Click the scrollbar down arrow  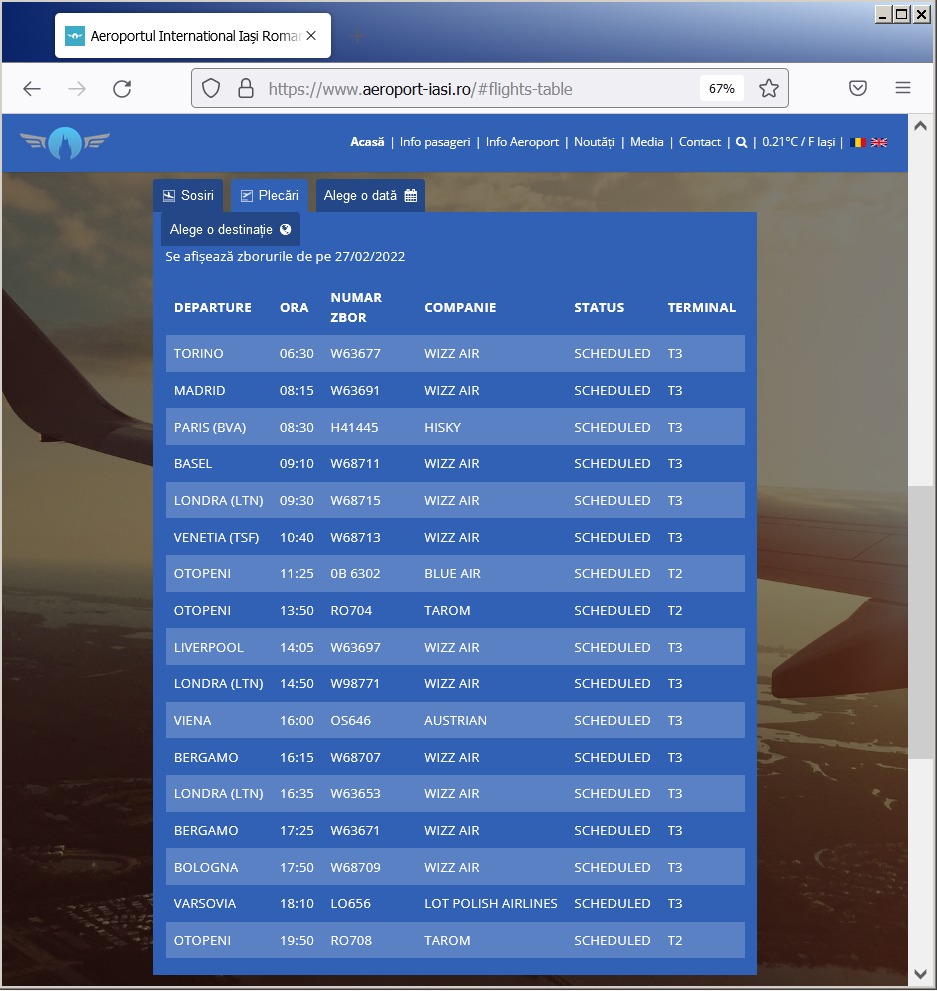point(920,974)
